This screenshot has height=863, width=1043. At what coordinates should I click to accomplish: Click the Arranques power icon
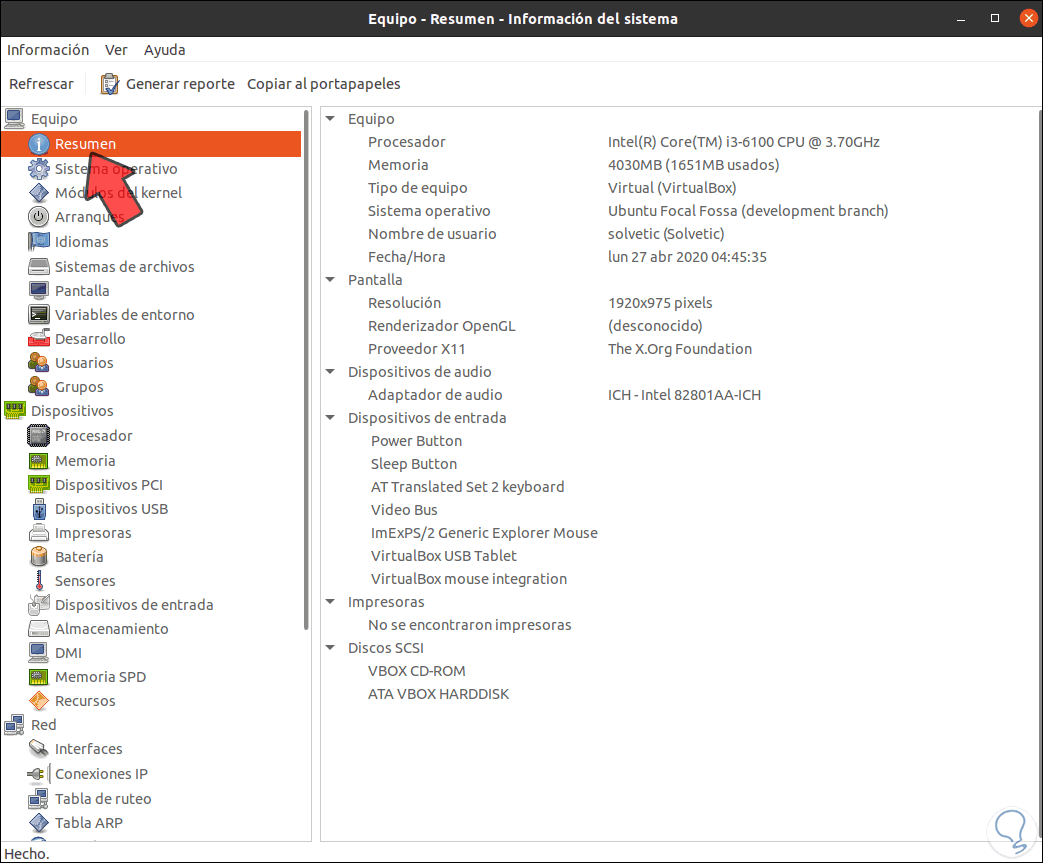39,217
